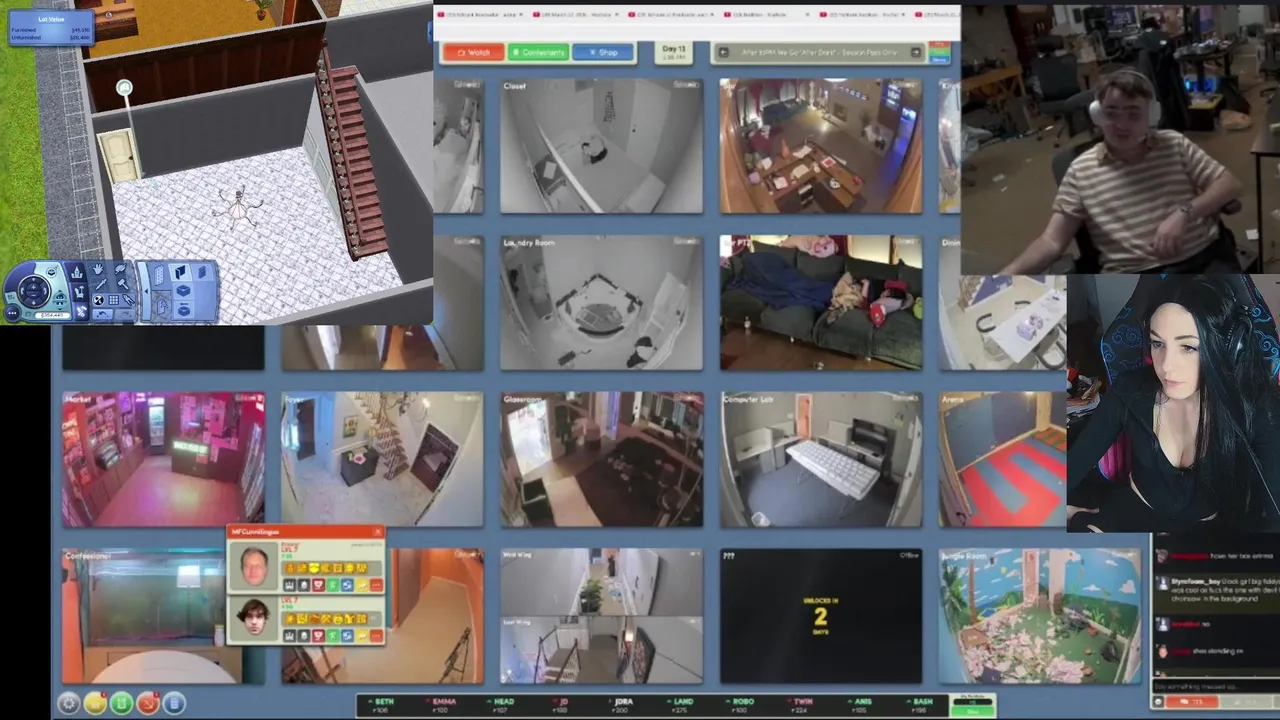
Task: Click the green Contestants button
Action: tap(539, 52)
